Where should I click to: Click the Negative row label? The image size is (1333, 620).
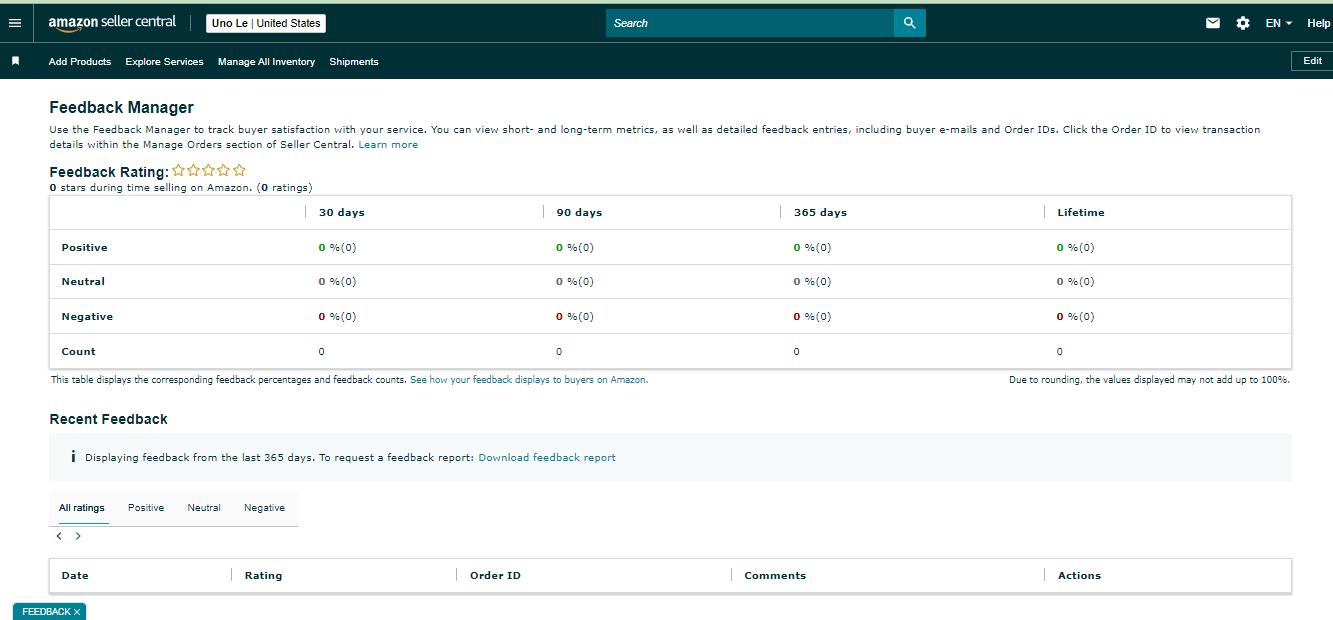[x=87, y=316]
